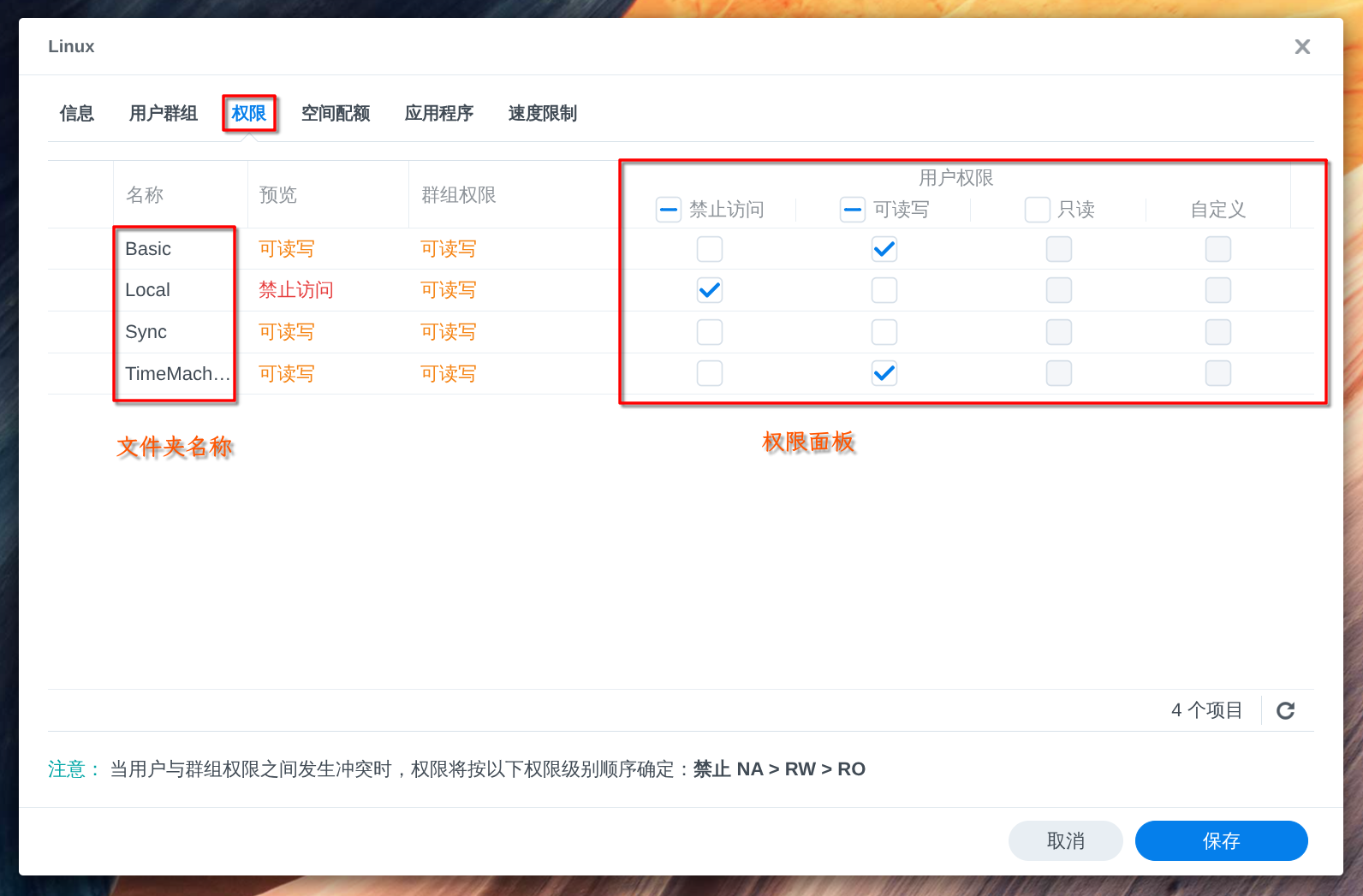This screenshot has height=896, width=1363.
Task: Check 自定义 for the TimeMach… folder
Action: (1218, 373)
